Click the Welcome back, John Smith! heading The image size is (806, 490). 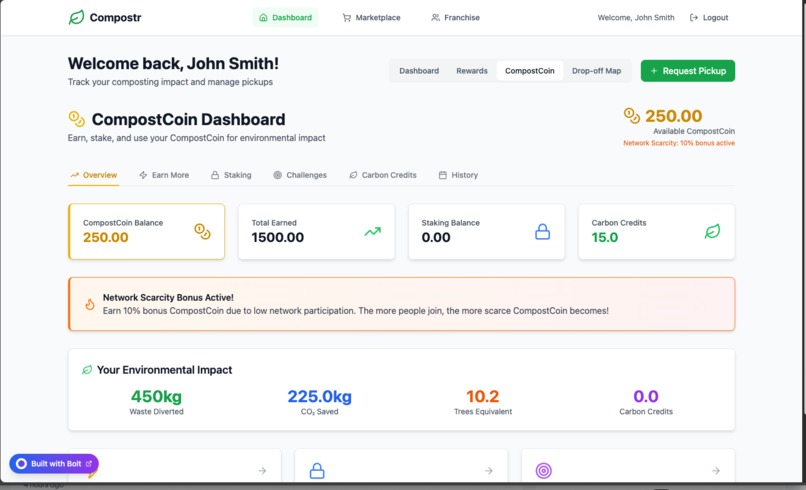(x=173, y=63)
